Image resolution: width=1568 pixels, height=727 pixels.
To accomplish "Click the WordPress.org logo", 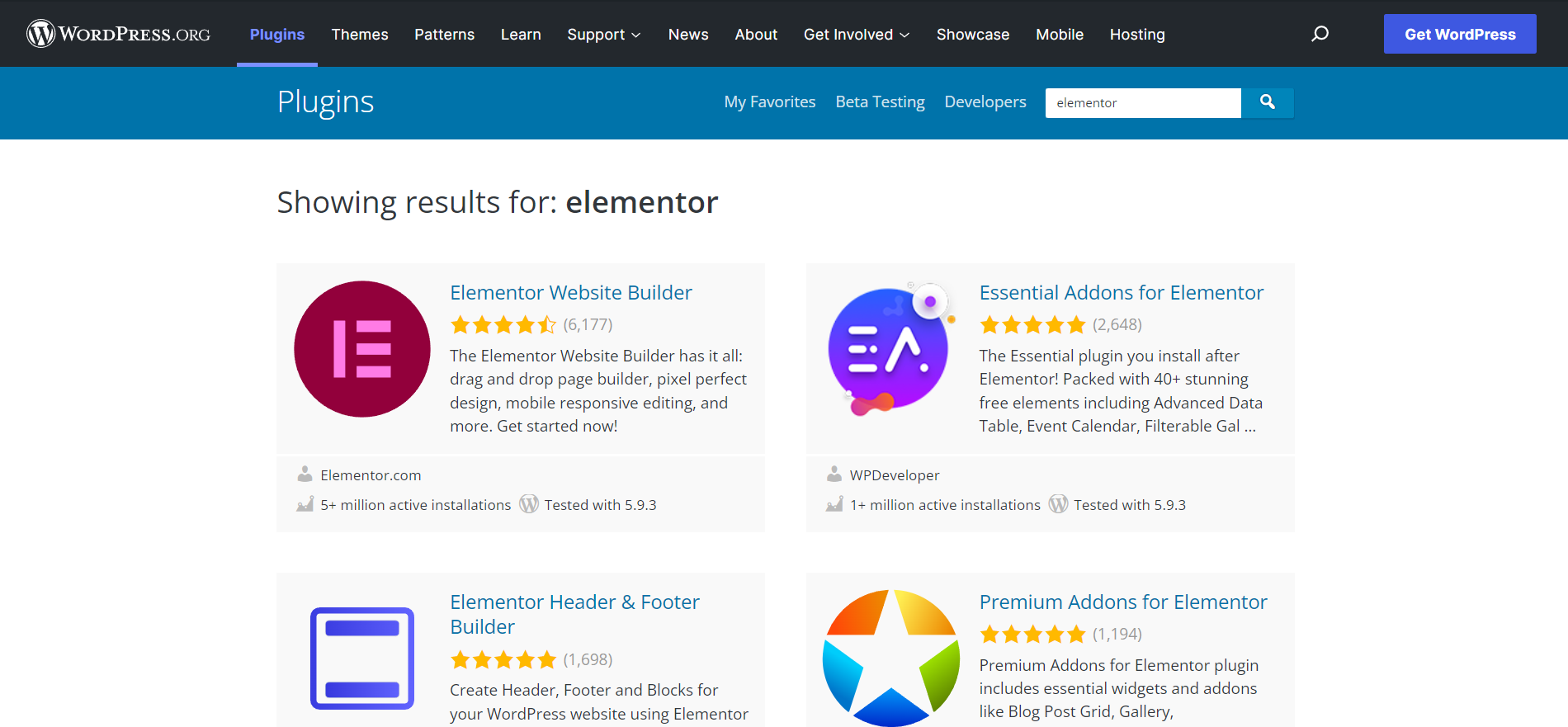I will pyautogui.click(x=118, y=34).
